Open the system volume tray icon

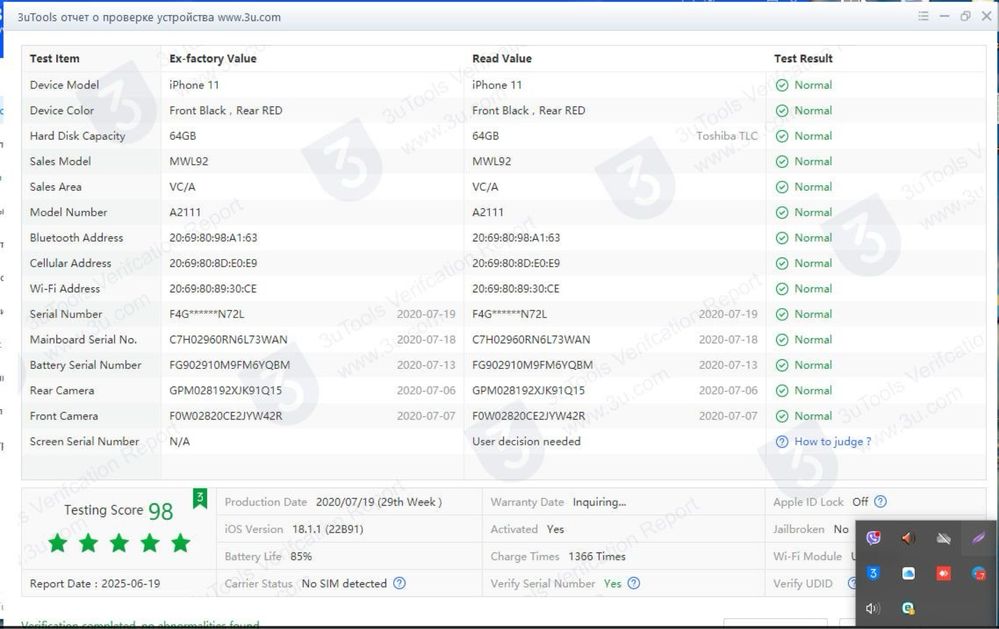tap(873, 609)
